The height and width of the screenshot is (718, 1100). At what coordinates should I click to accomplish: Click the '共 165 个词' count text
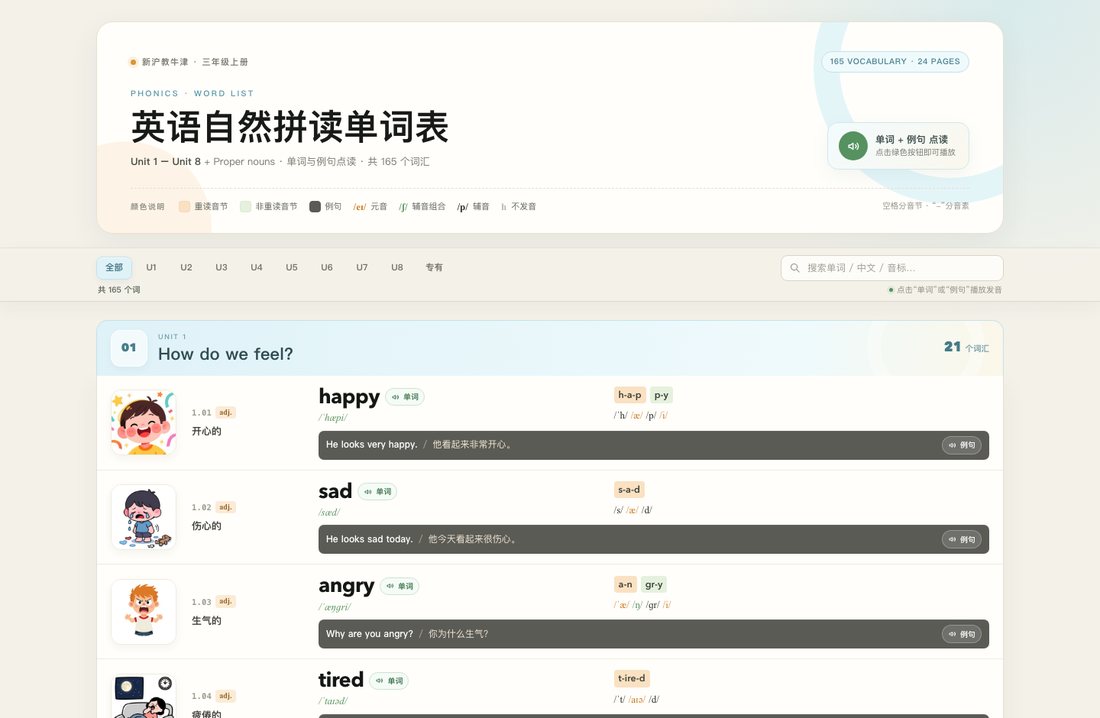click(x=119, y=290)
